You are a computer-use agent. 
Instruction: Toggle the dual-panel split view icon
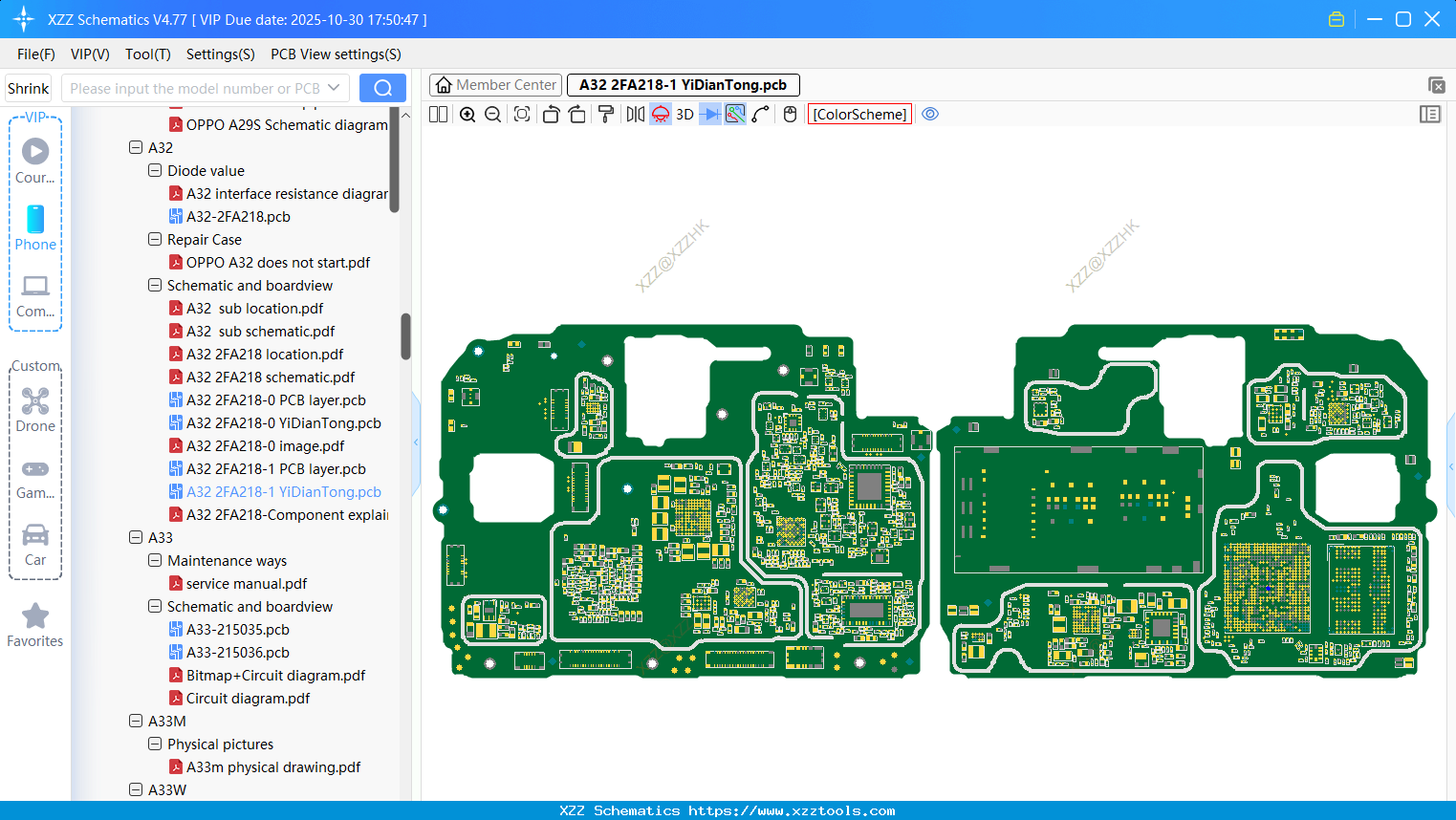(437, 114)
